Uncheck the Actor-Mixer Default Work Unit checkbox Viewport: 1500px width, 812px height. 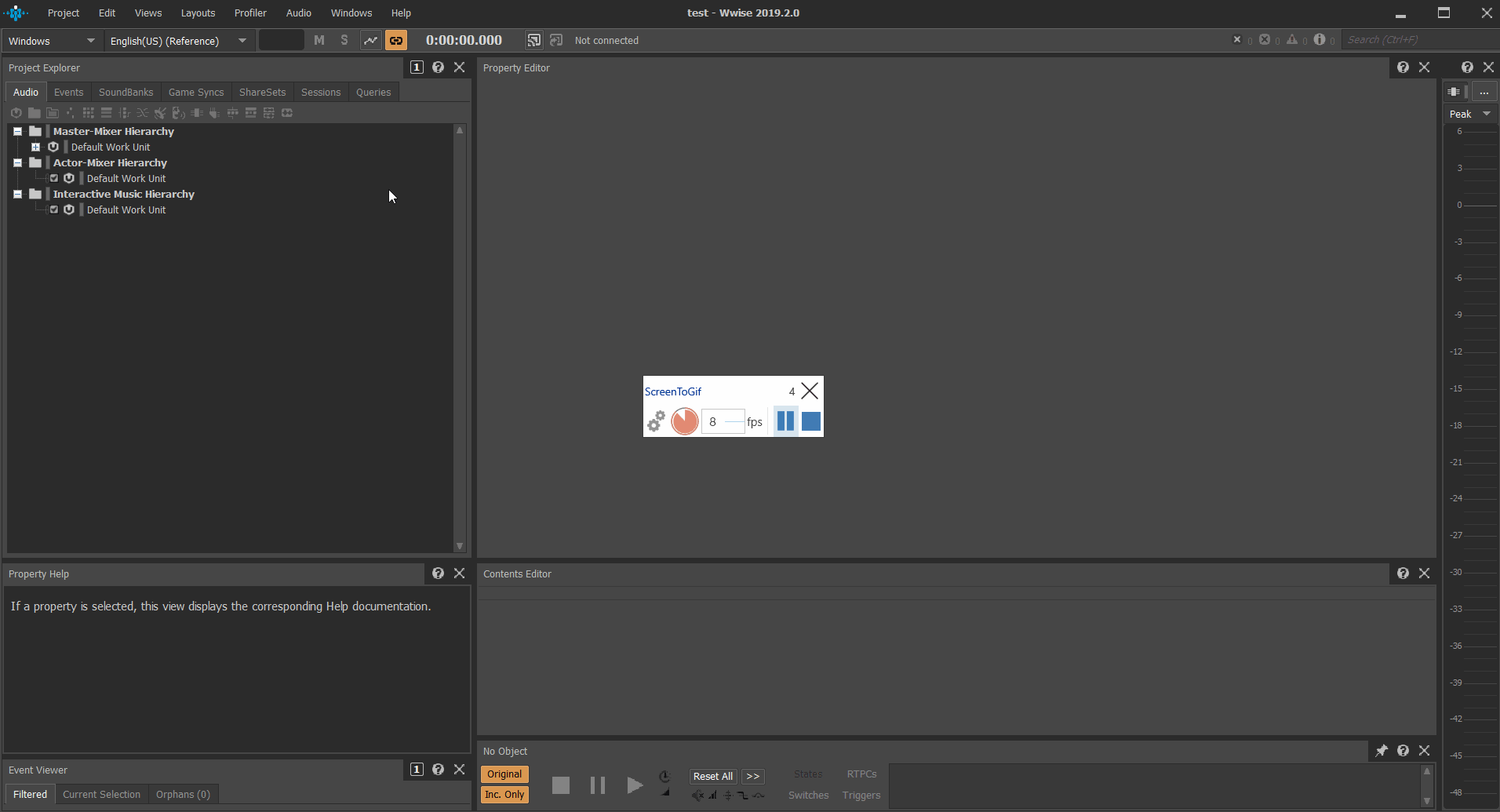click(54, 178)
